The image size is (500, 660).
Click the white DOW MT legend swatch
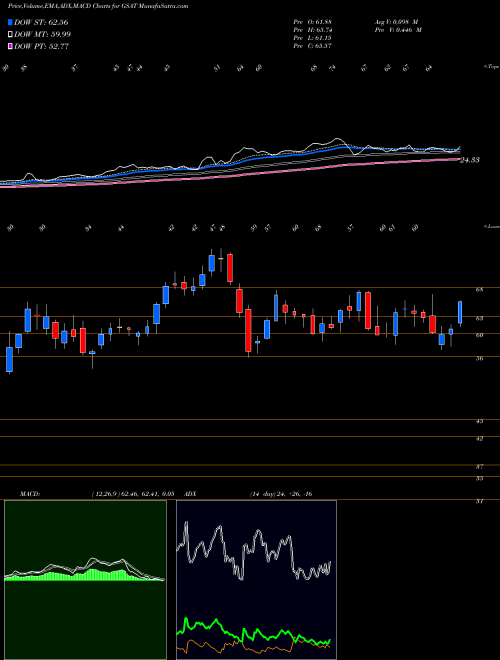(x=10, y=35)
